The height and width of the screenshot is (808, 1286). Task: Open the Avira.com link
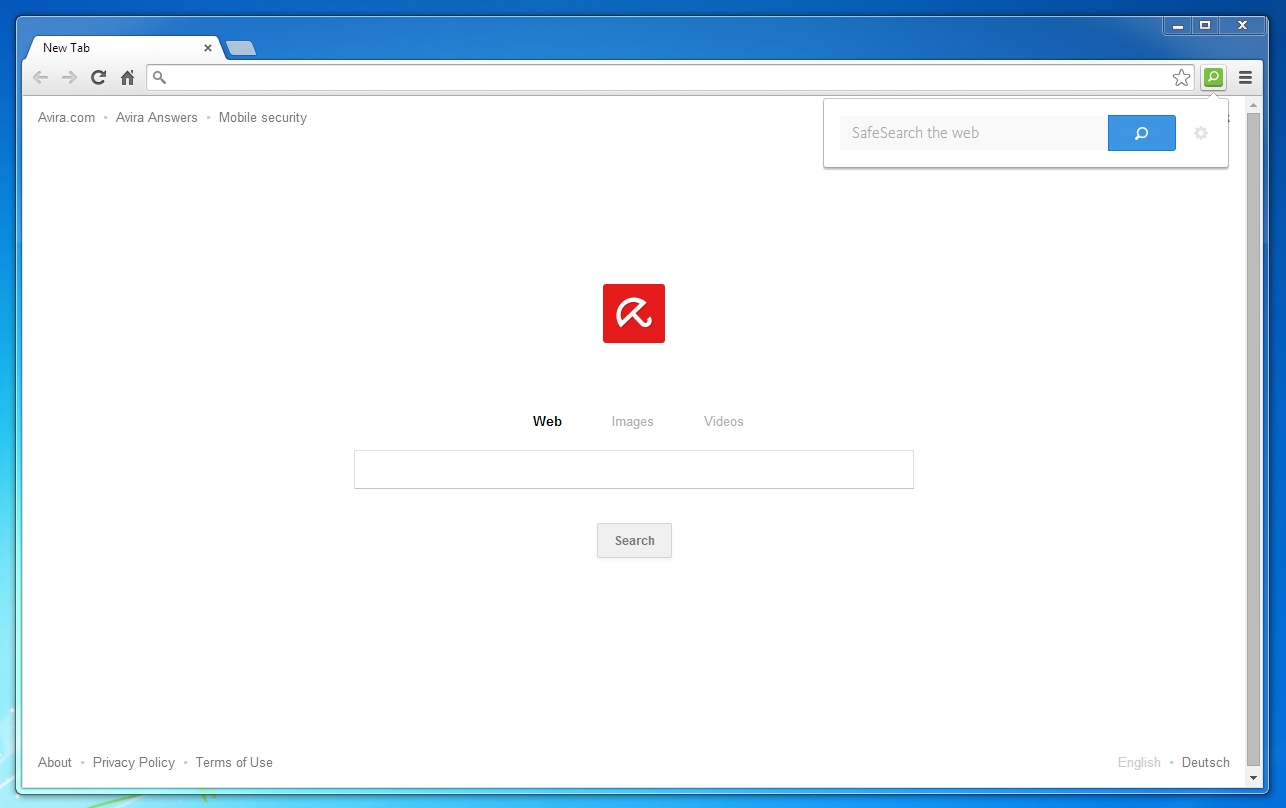click(67, 118)
